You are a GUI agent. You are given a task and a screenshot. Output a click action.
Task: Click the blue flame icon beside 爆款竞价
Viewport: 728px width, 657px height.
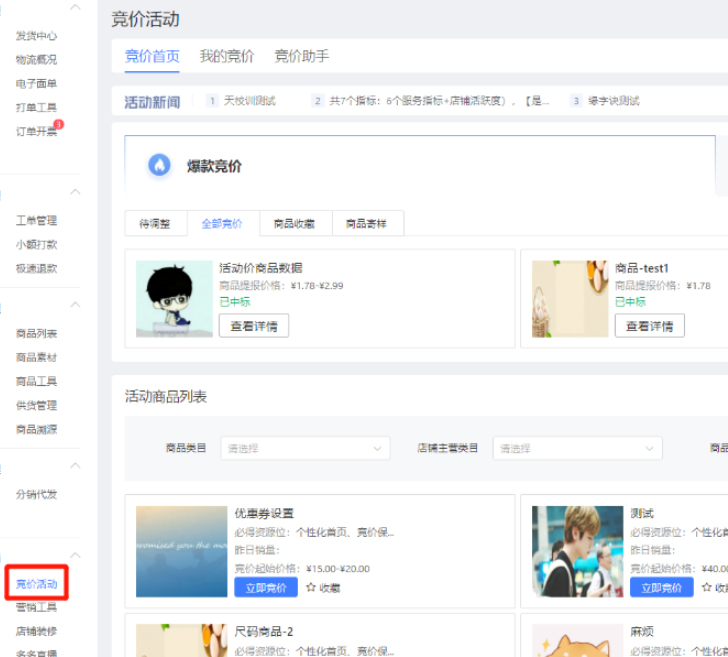[x=159, y=165]
